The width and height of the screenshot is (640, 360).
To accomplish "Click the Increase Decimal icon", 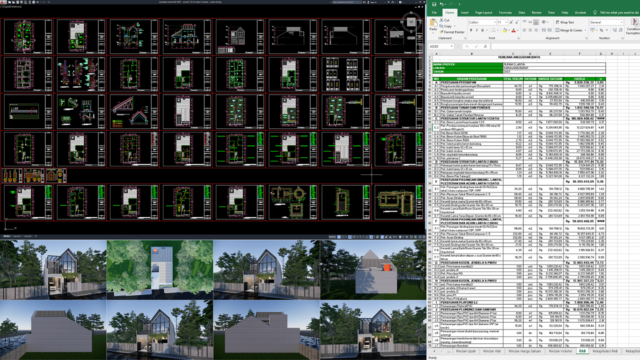I will click(615, 30).
